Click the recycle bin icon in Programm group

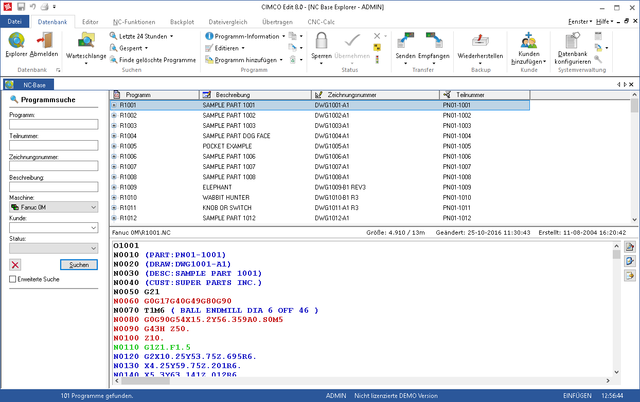tap(293, 60)
